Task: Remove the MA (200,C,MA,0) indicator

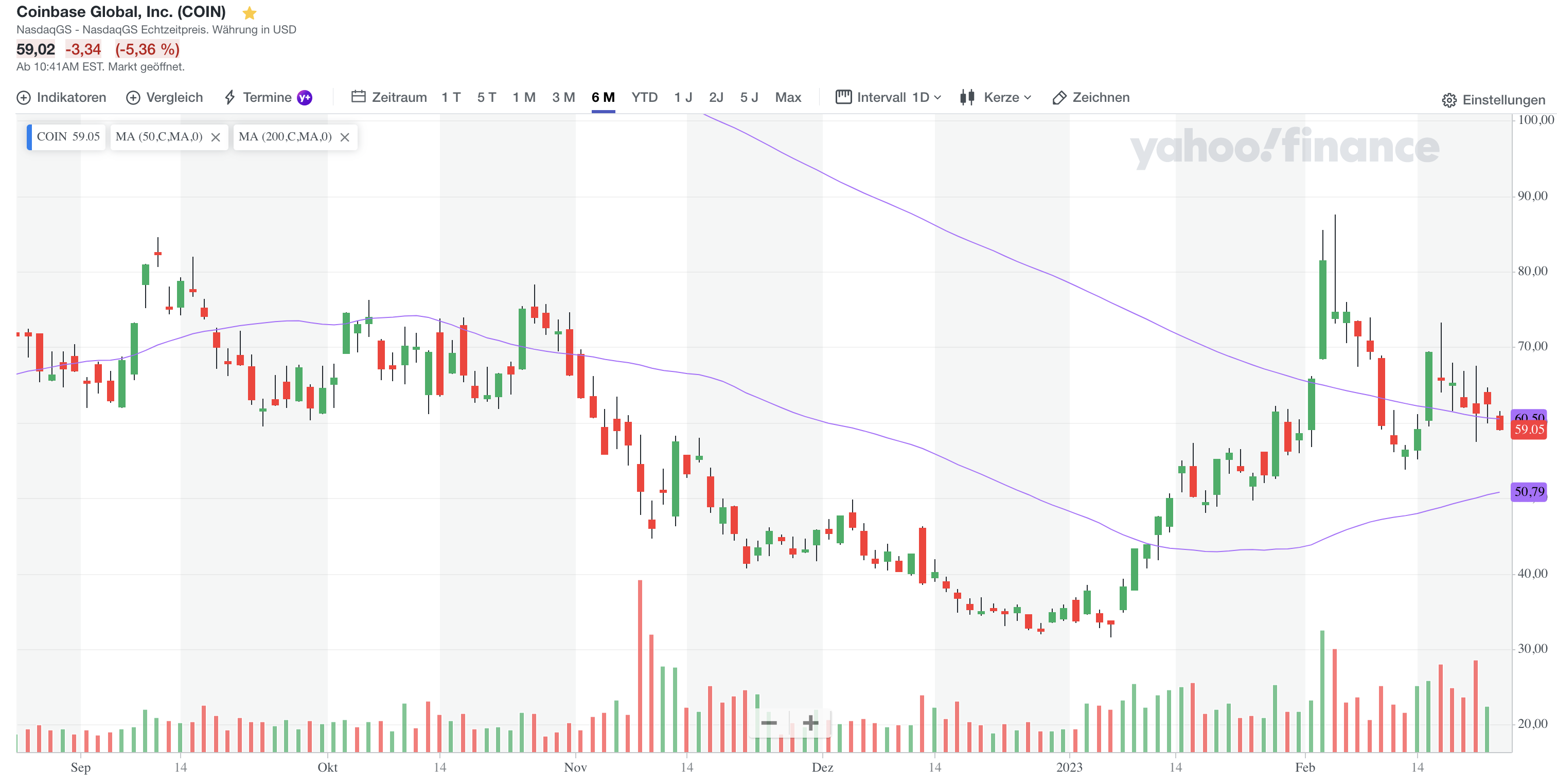Action: [345, 137]
